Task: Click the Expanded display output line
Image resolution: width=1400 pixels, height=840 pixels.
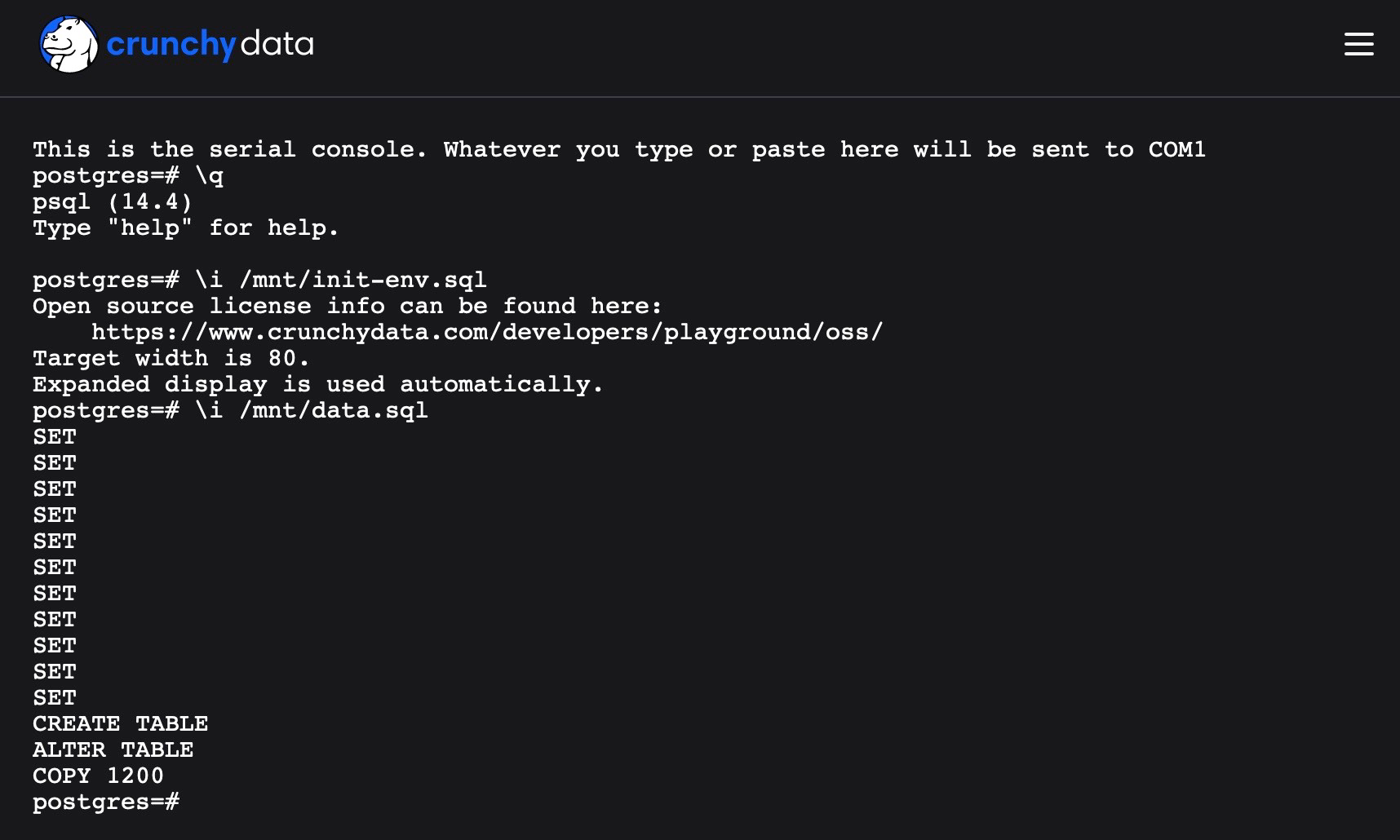Action: 318,384
